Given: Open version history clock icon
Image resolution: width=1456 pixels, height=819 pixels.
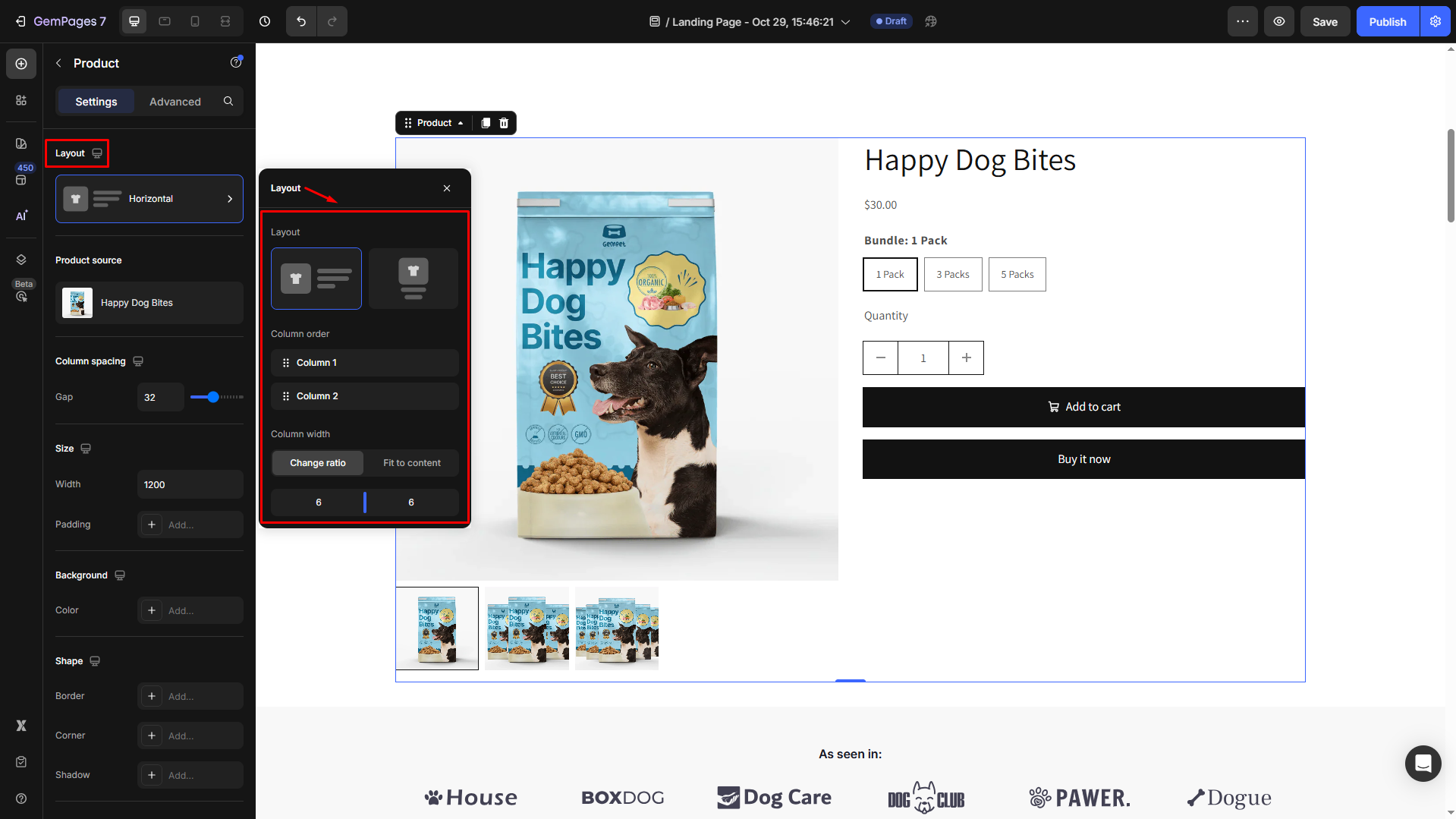Looking at the screenshot, I should pyautogui.click(x=265, y=21).
